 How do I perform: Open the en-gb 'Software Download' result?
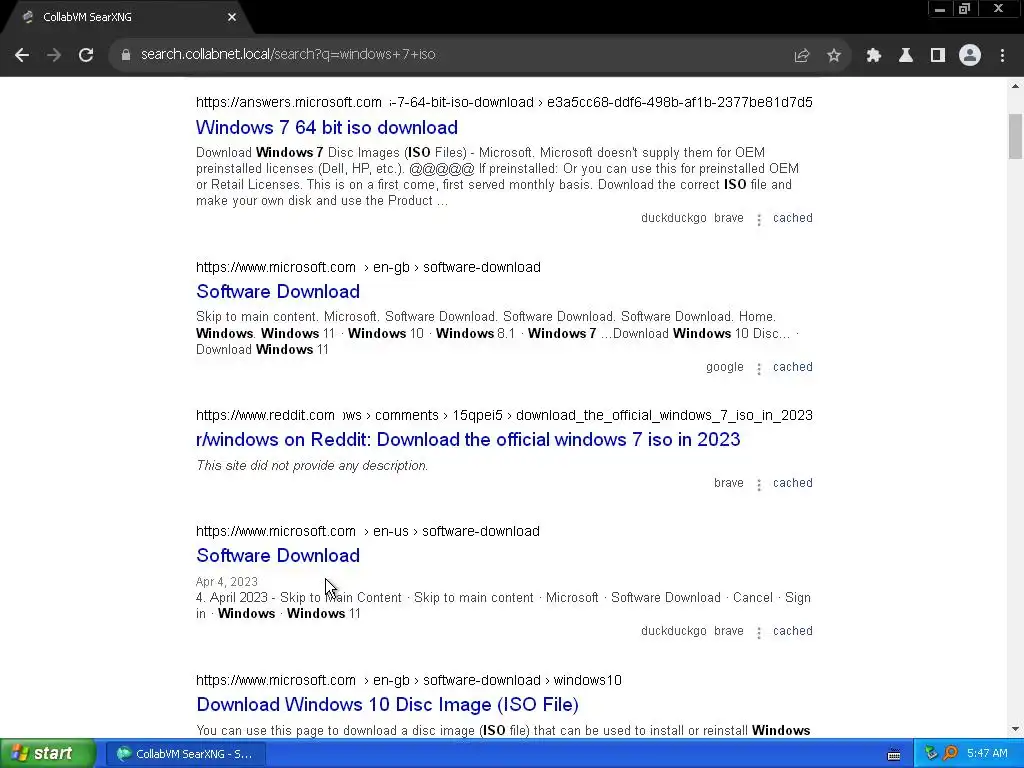[278, 291]
